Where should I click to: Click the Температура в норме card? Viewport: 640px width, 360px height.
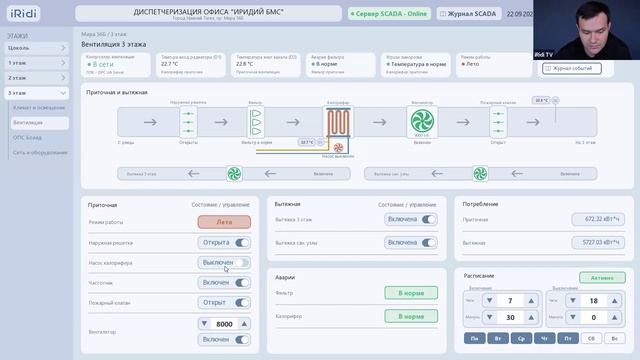(416, 64)
